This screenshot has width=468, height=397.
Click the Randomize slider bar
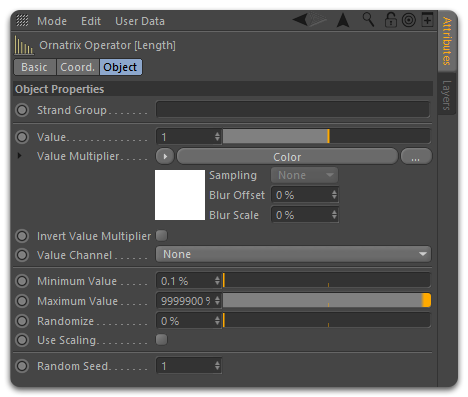[x=327, y=320]
